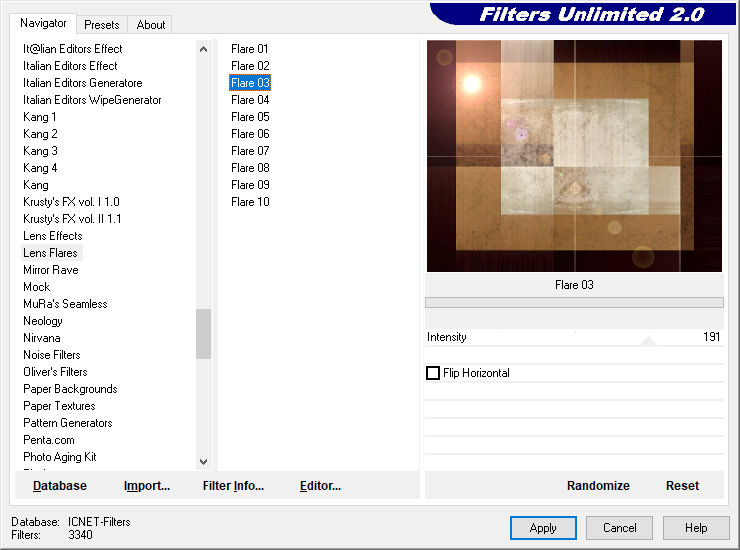This screenshot has height=550, width=740.
Task: Select the highlighted Flare 03 filter
Action: pos(250,83)
